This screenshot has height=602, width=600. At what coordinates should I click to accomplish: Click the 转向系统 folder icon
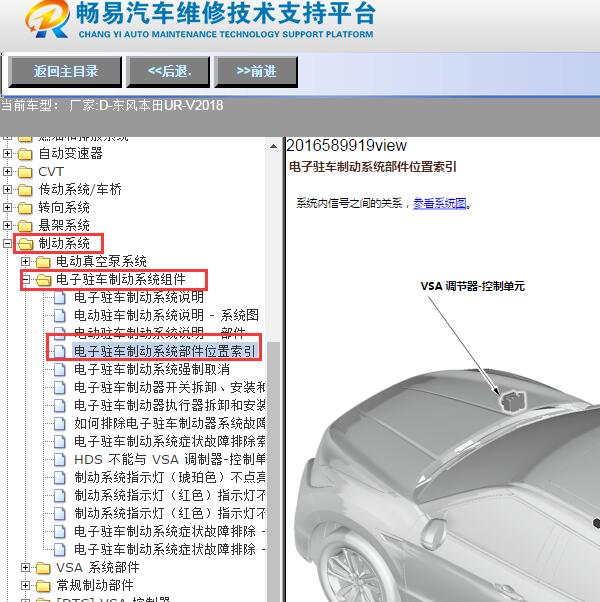click(25, 208)
